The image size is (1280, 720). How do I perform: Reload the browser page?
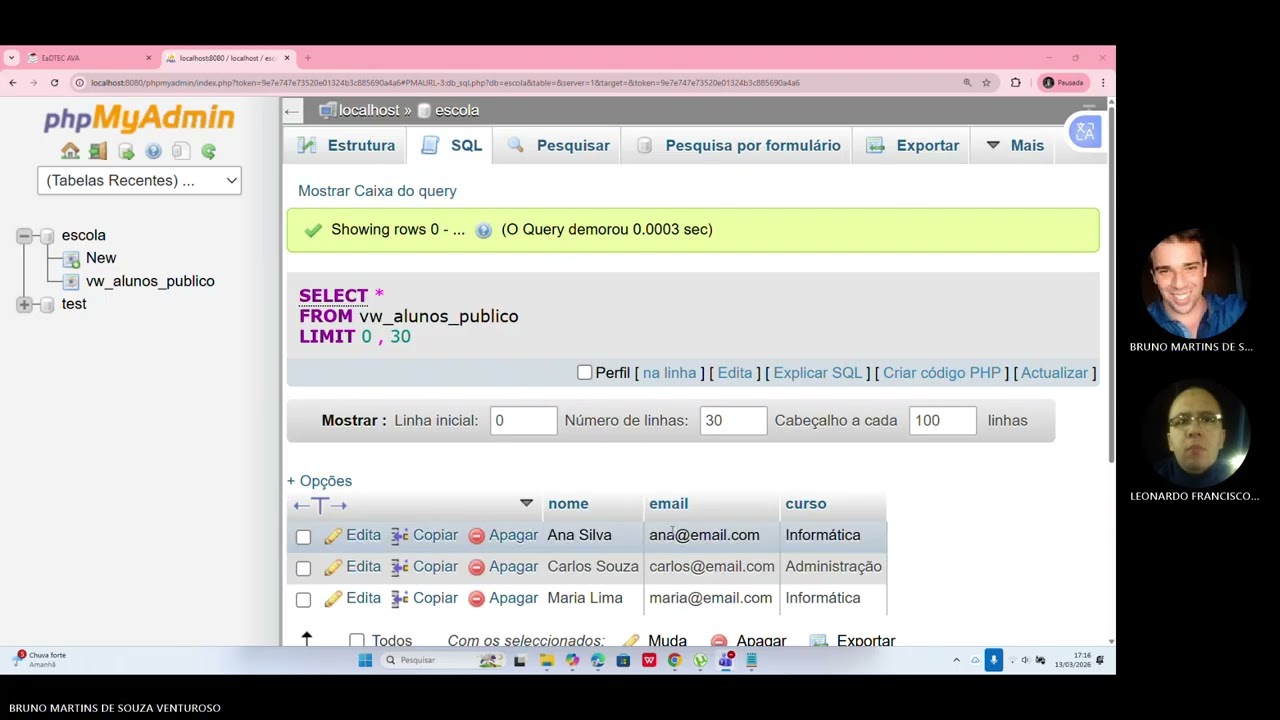54,83
